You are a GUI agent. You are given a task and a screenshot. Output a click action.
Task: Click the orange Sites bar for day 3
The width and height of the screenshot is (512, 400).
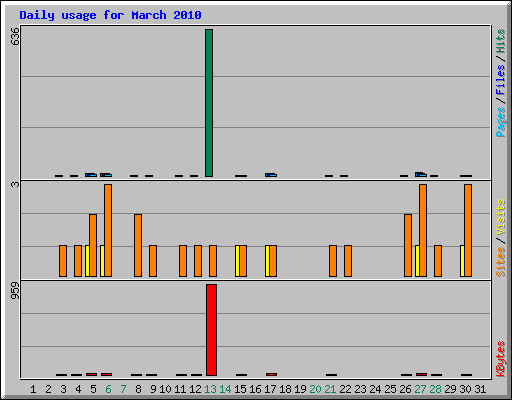click(63, 261)
